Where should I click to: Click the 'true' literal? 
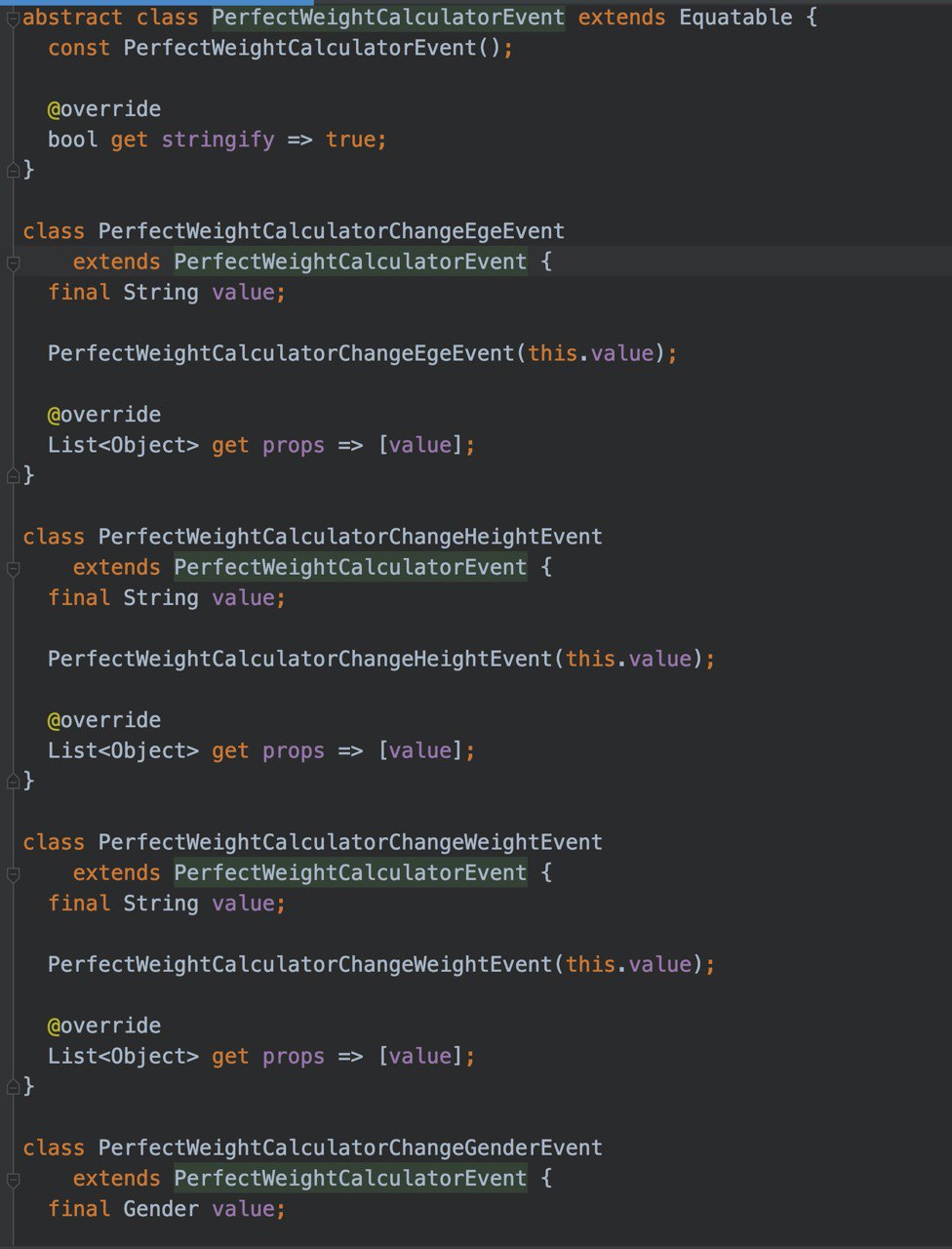350,140
